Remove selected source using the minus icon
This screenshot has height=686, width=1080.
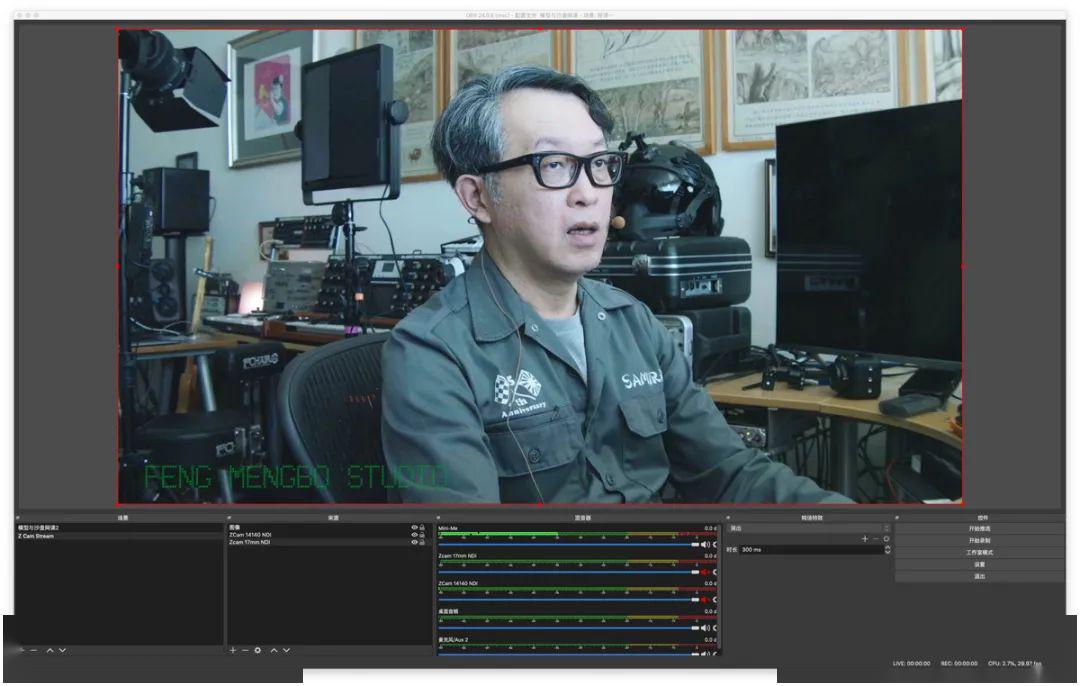(245, 651)
